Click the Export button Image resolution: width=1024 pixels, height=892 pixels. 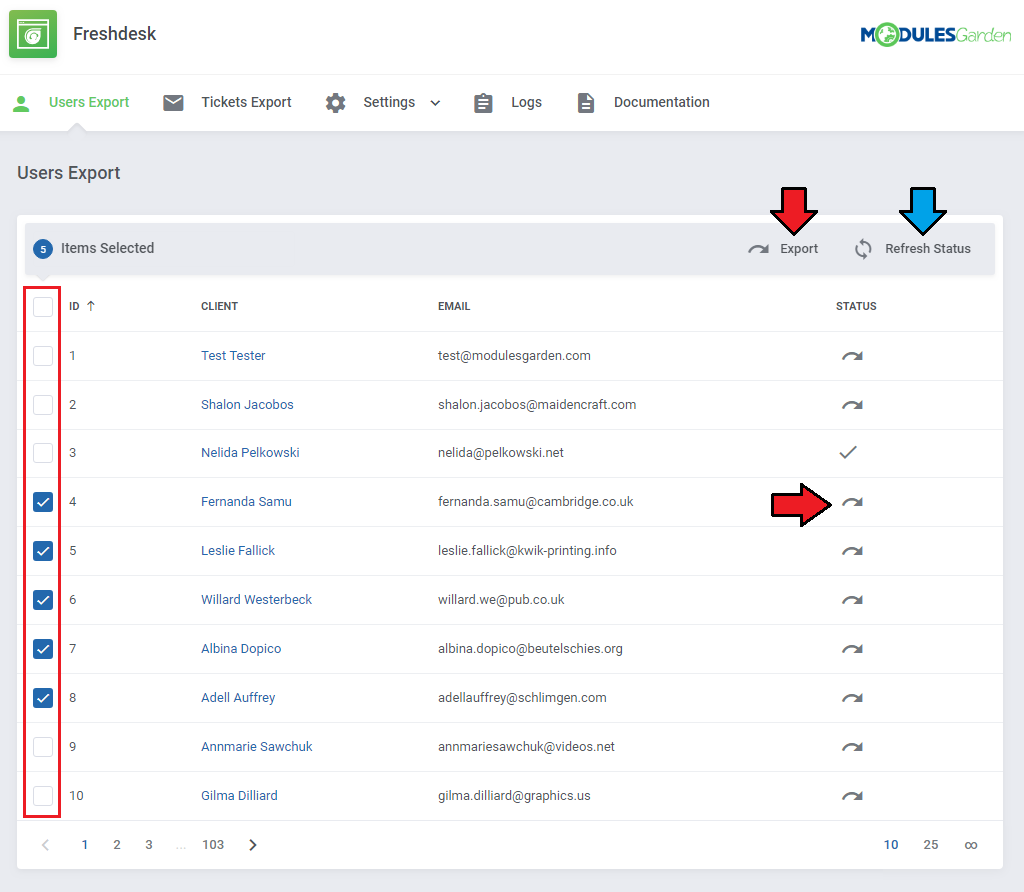click(783, 249)
